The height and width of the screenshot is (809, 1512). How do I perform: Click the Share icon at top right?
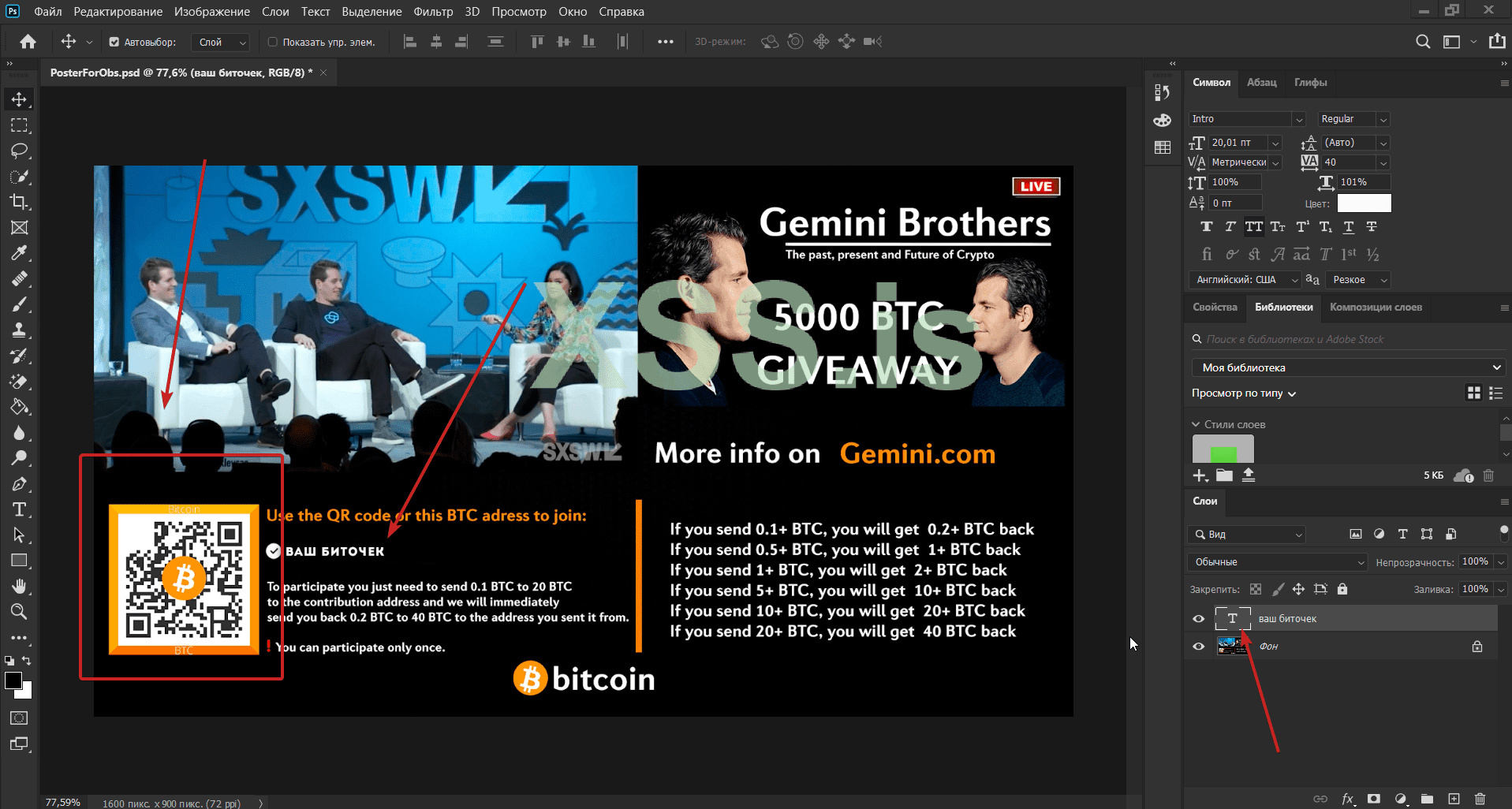[x=1497, y=41]
